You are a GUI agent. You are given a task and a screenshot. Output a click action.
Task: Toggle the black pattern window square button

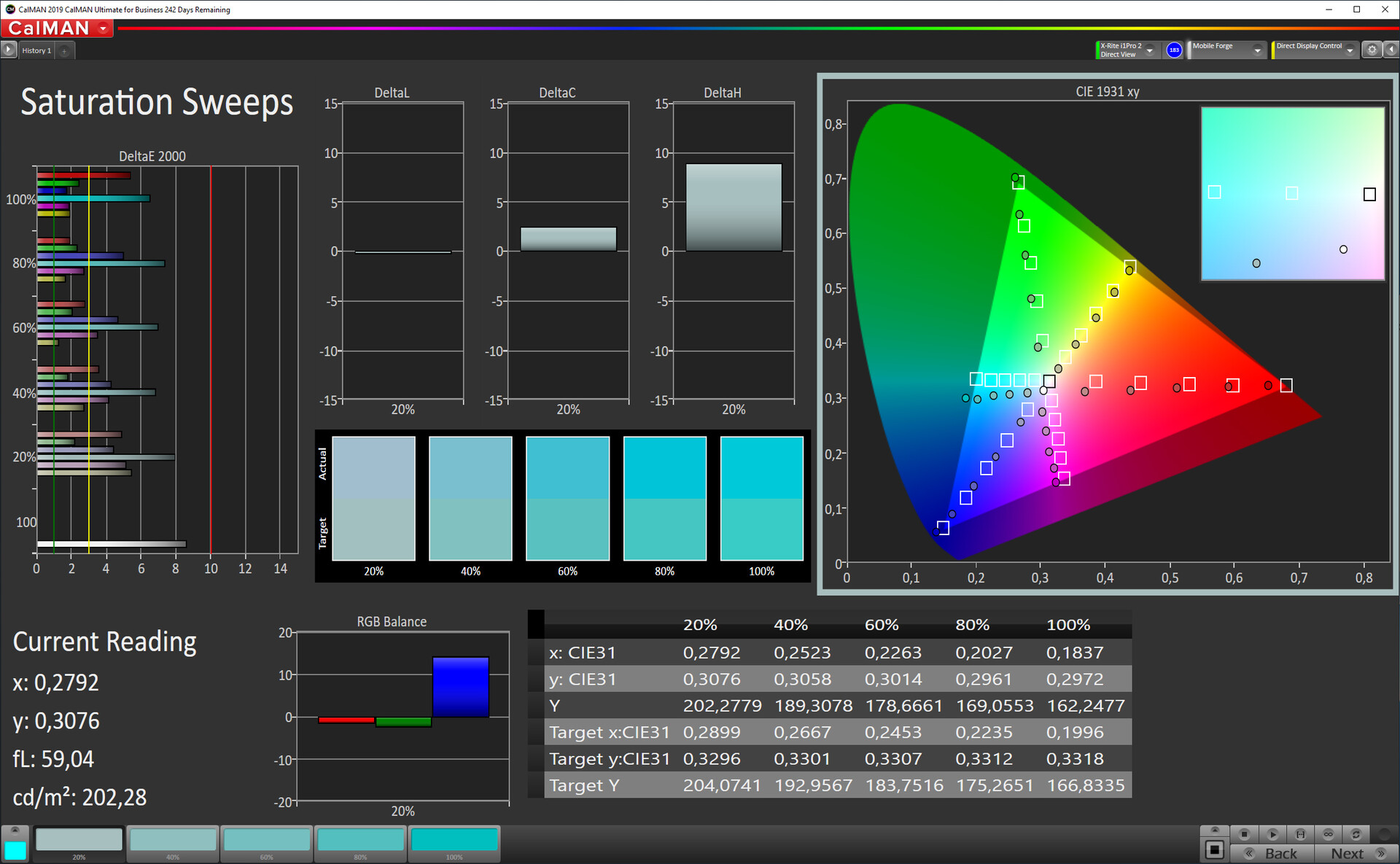click(1215, 850)
